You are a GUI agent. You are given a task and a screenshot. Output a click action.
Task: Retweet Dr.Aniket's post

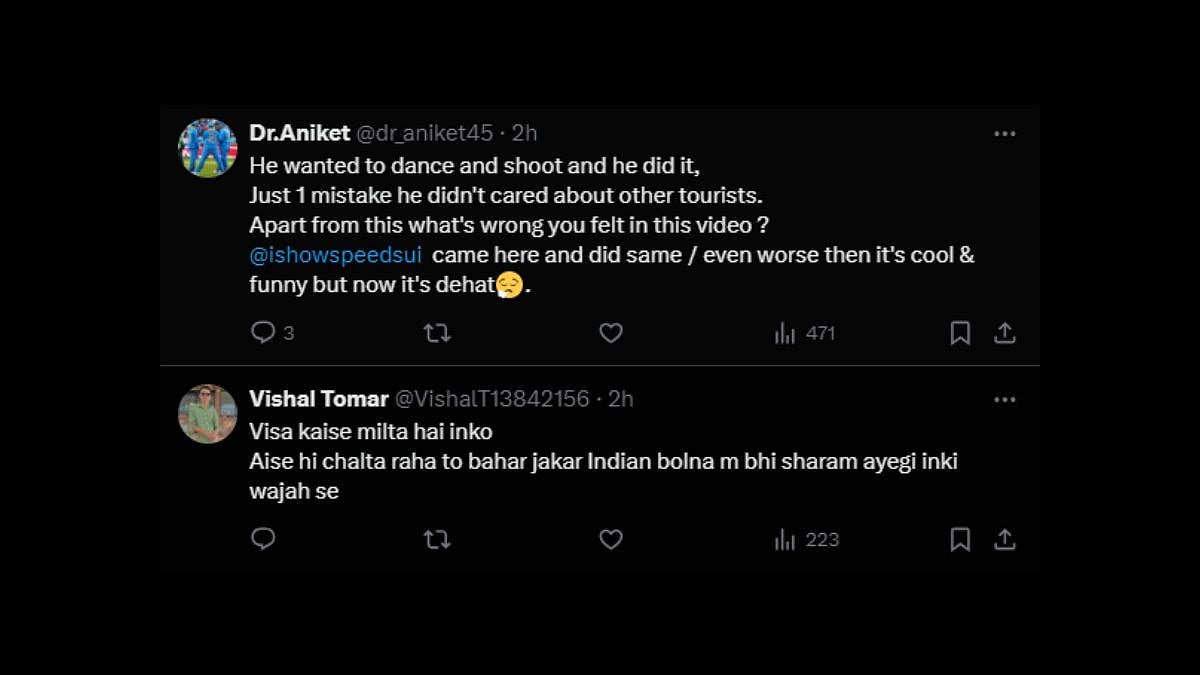click(437, 333)
